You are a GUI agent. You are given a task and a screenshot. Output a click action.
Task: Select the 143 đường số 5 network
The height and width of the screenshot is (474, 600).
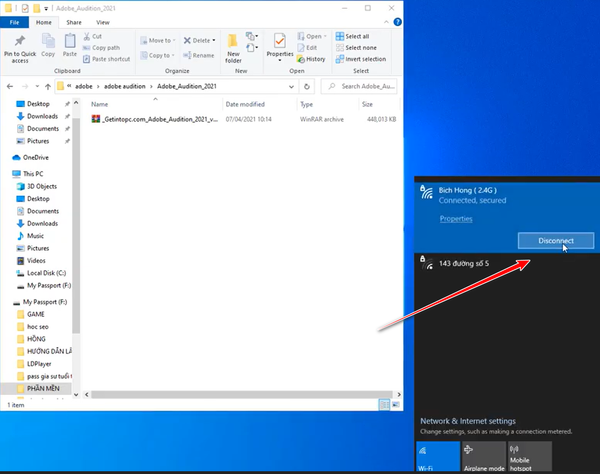point(507,264)
